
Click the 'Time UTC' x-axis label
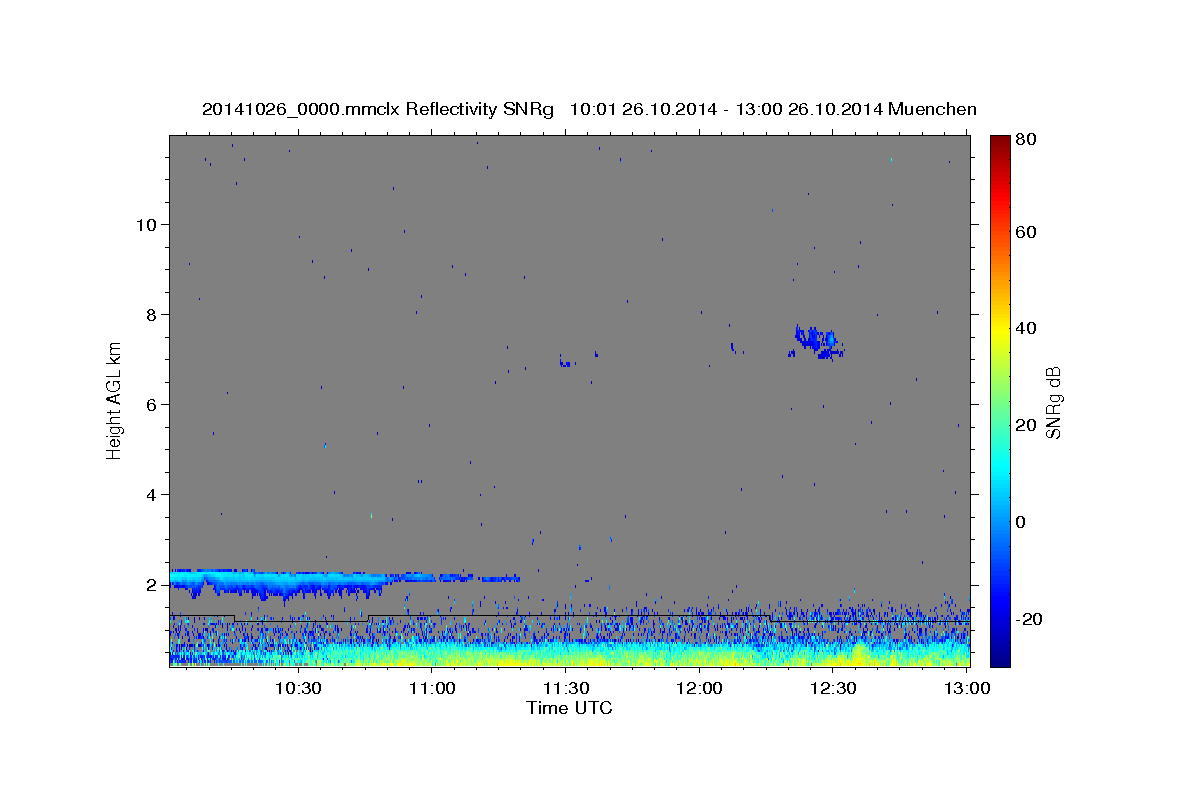(x=569, y=708)
